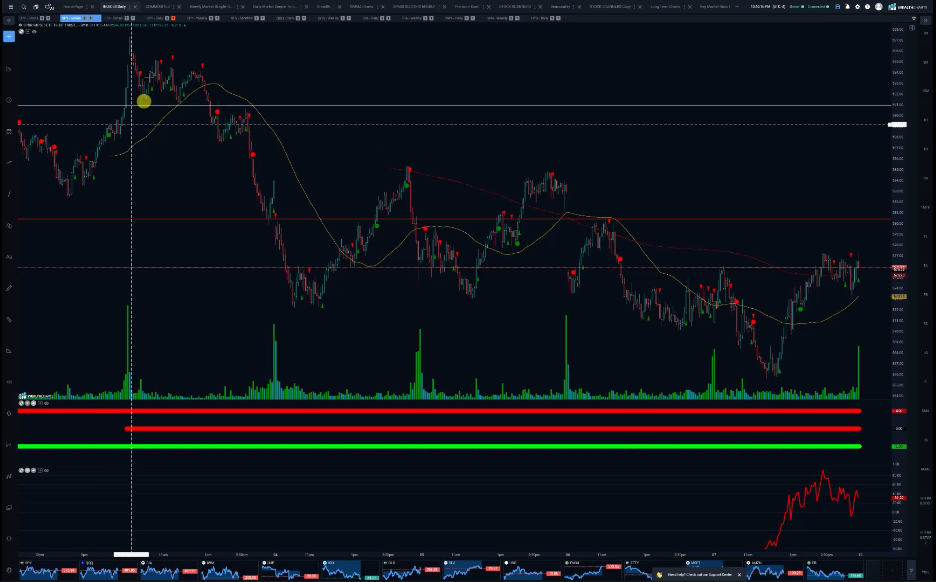Open the Key Market Data tab

[x=715, y=7]
